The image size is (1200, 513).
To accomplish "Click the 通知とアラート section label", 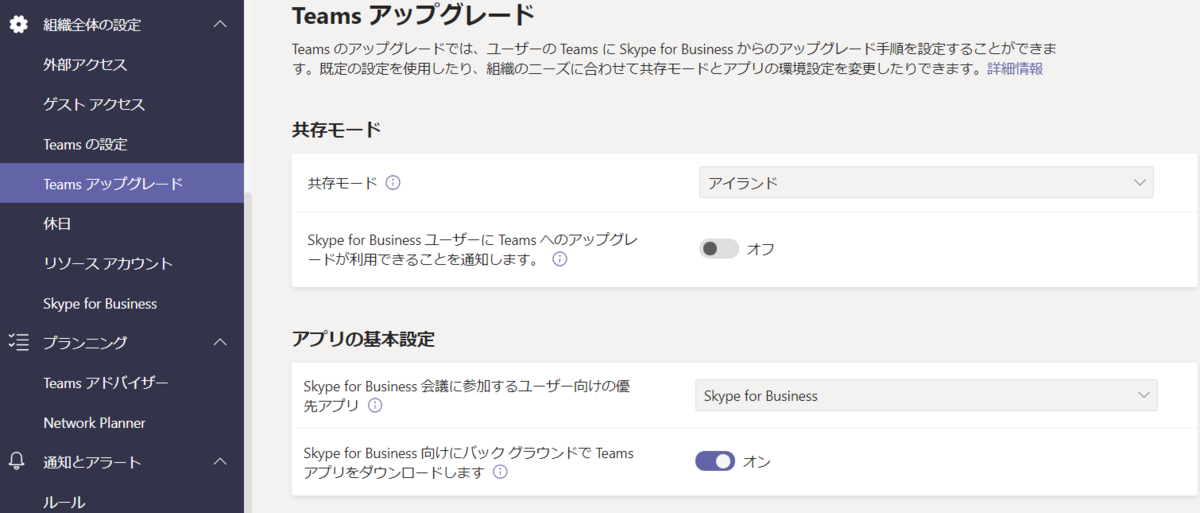I will (92, 461).
